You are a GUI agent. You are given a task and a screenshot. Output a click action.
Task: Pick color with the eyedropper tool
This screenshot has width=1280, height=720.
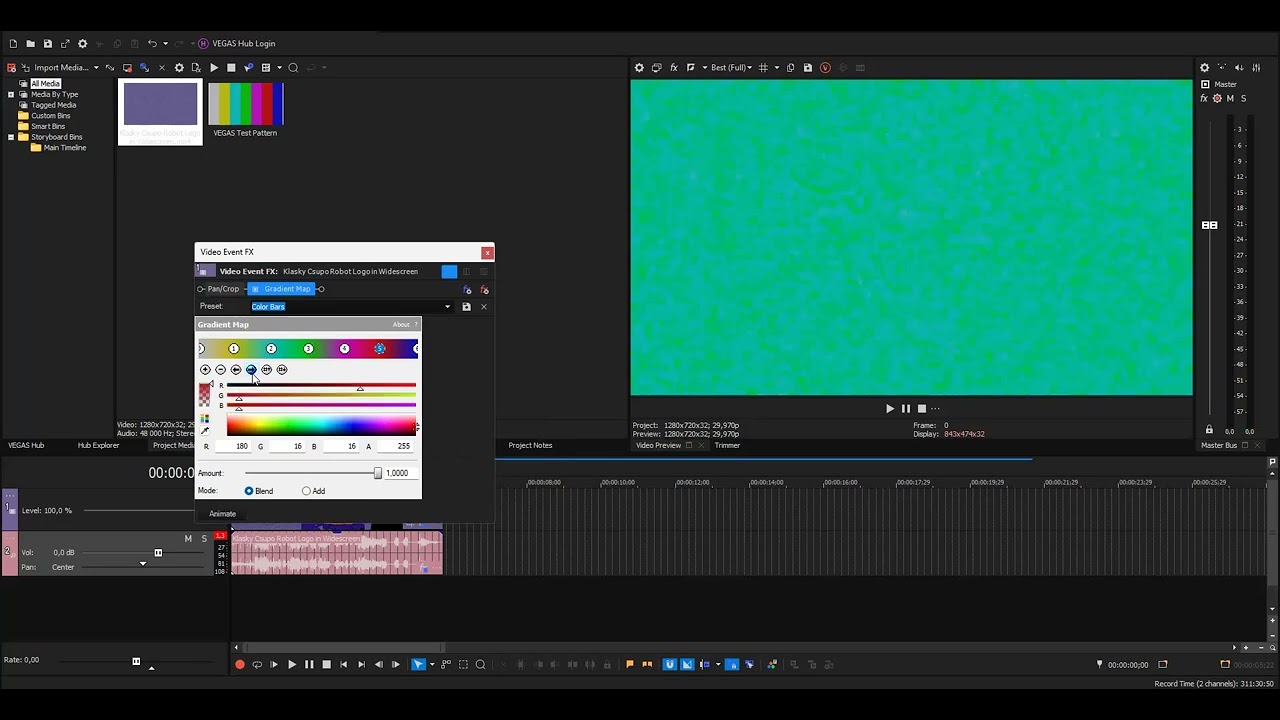pyautogui.click(x=205, y=431)
